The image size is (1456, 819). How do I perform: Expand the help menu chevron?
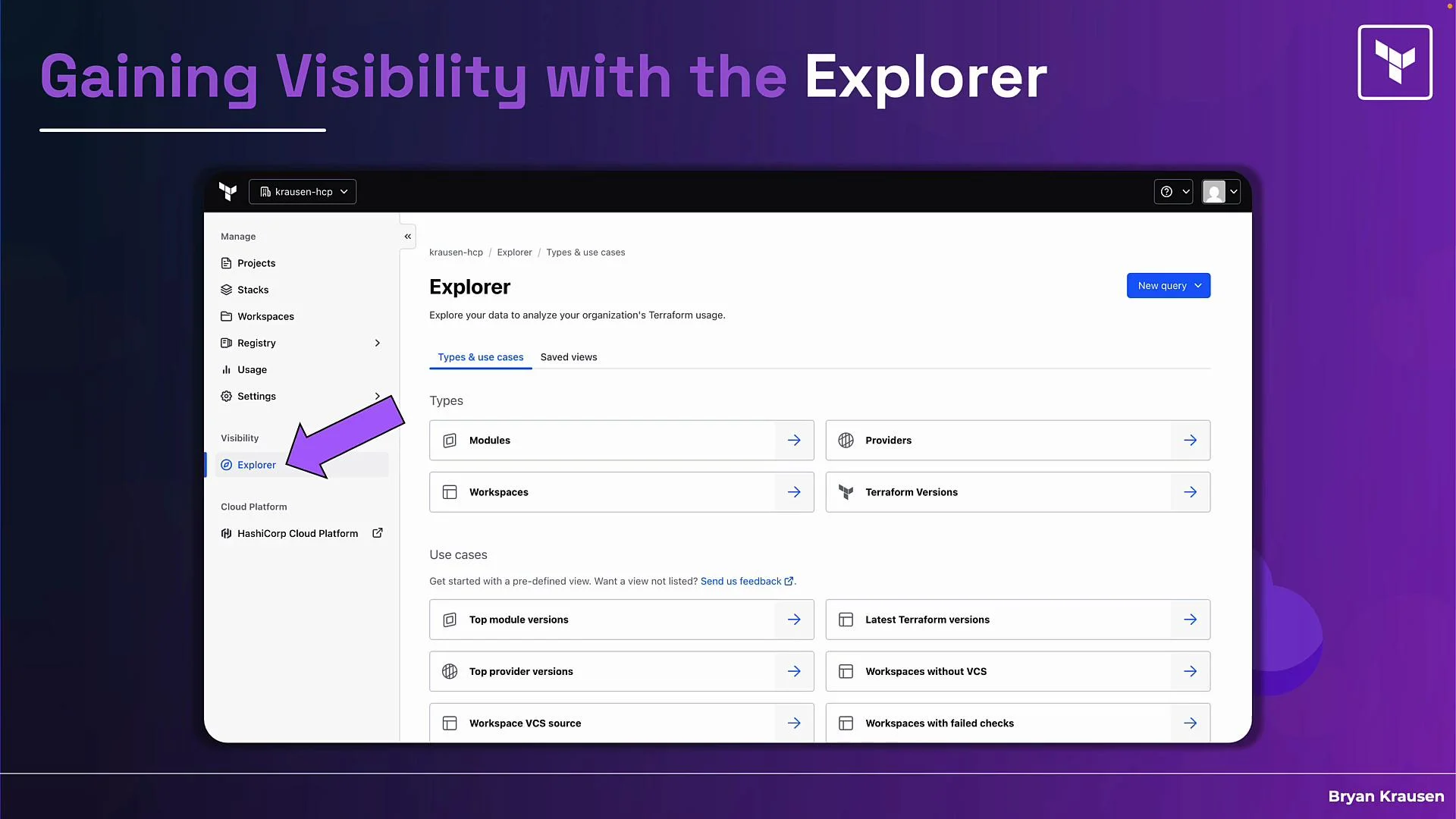[x=1185, y=192]
